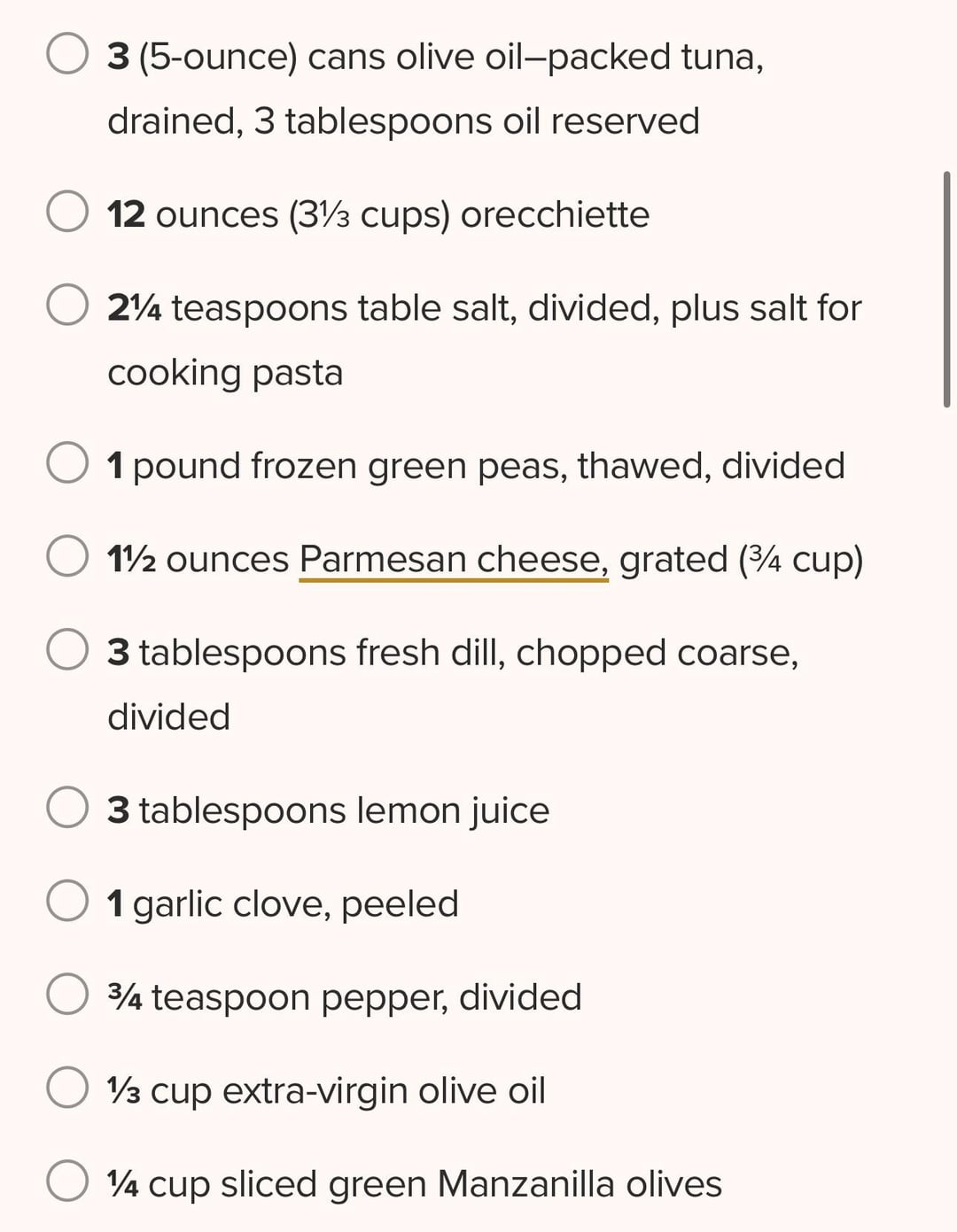This screenshot has width=957, height=1232.
Task: Check off the Manzanilla olives ingredient
Action: point(67,1182)
